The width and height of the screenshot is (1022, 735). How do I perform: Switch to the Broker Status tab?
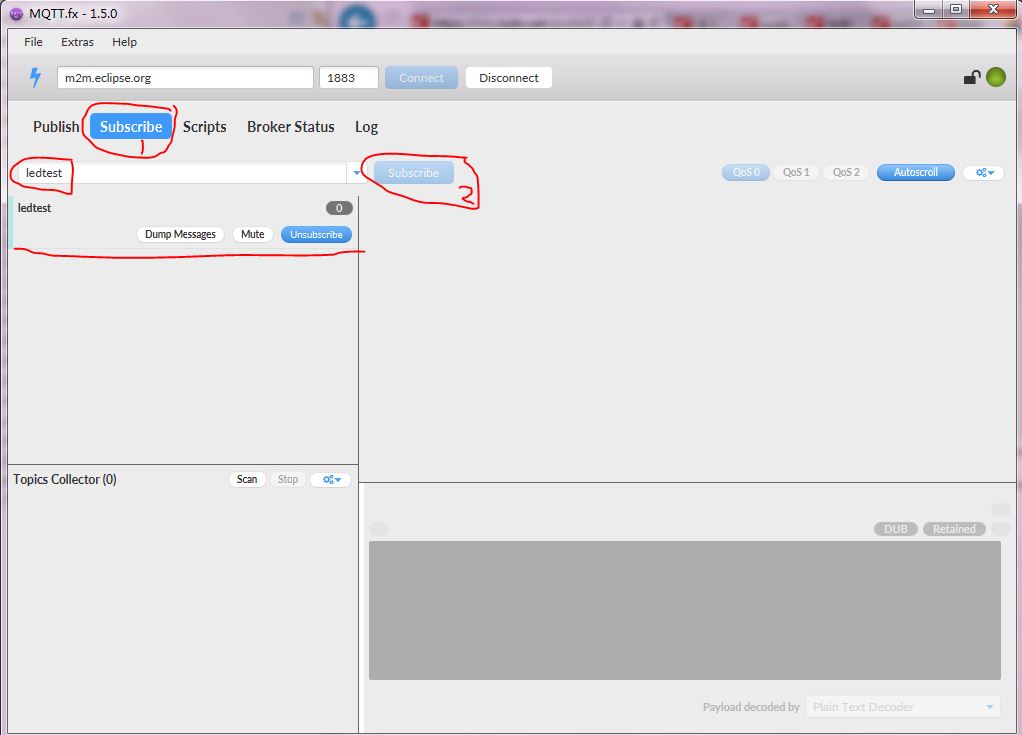point(291,126)
